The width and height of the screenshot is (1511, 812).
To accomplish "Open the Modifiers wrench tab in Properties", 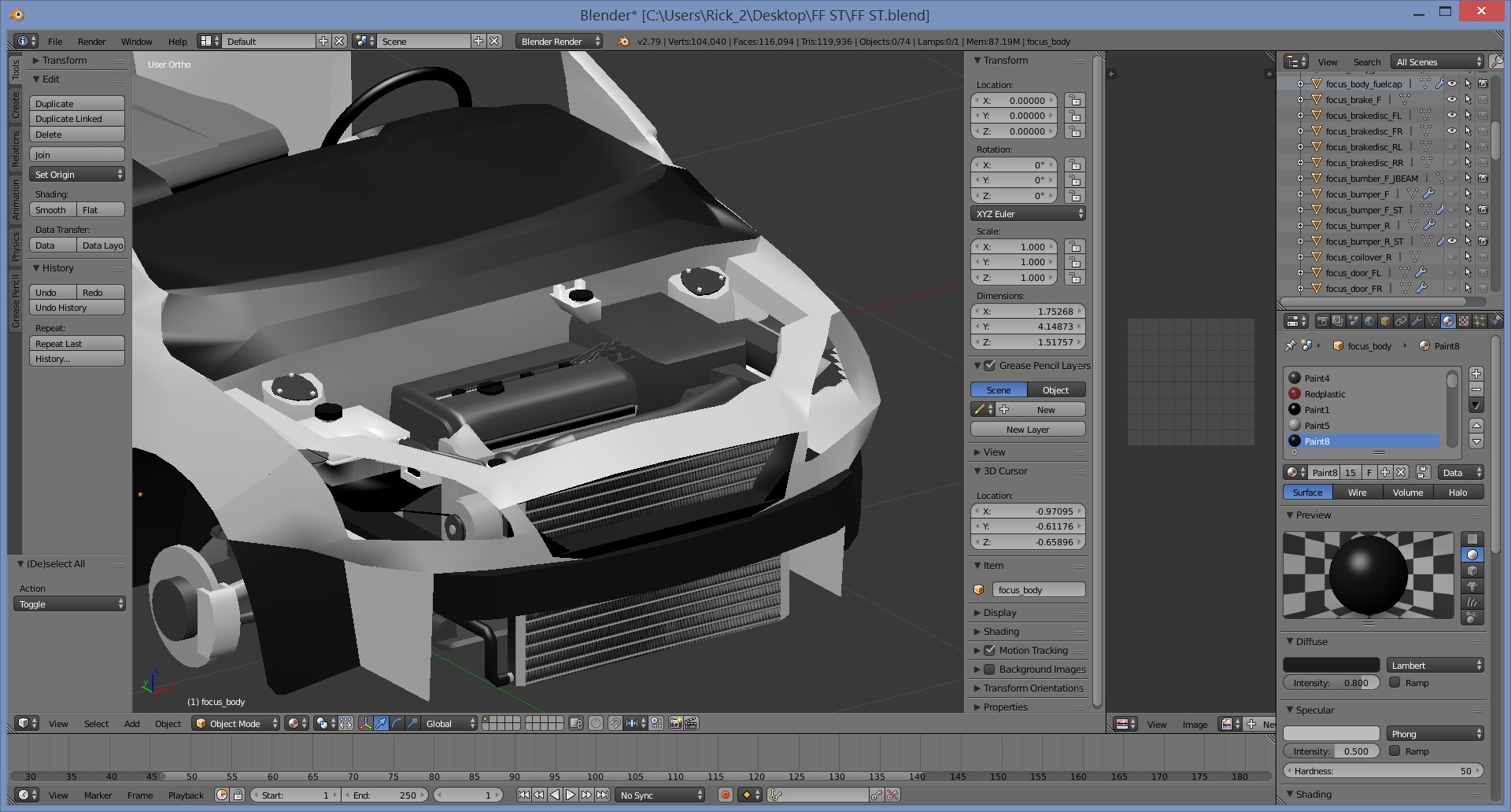I will coord(1417,321).
